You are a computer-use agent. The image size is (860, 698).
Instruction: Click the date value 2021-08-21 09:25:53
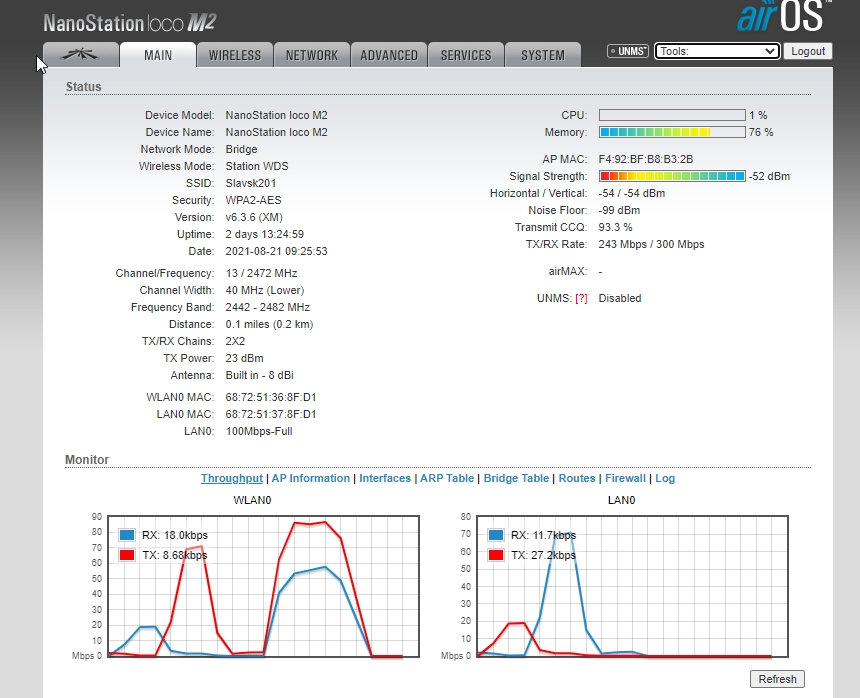[276, 251]
